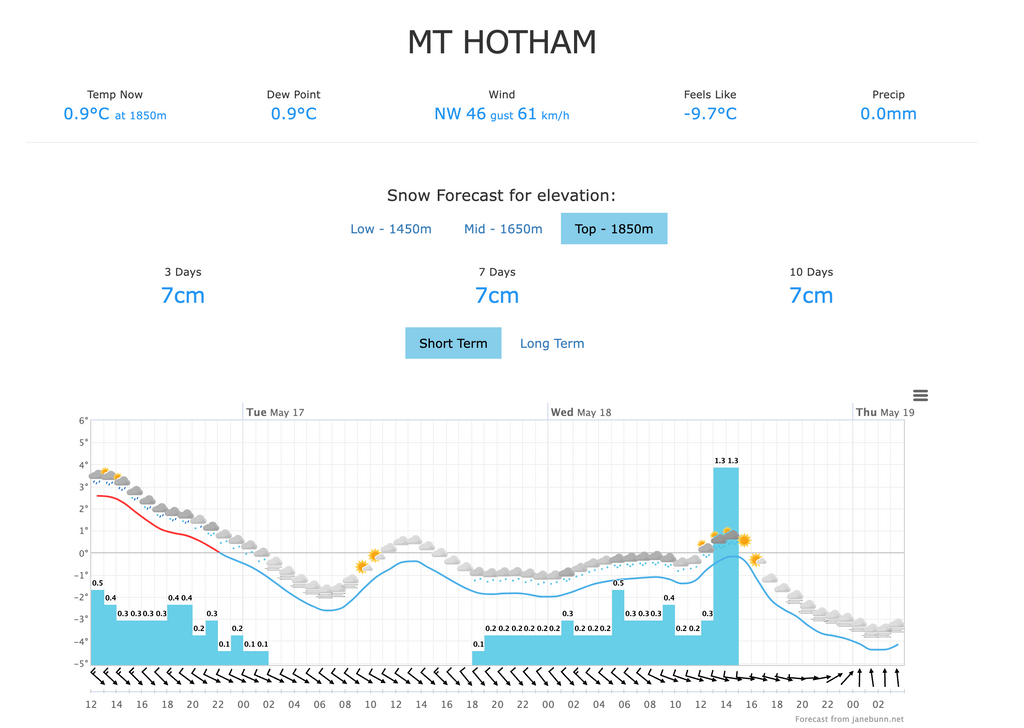
Task: Click the 1.3 1.3 tallest precipitation bar
Action: click(726, 565)
